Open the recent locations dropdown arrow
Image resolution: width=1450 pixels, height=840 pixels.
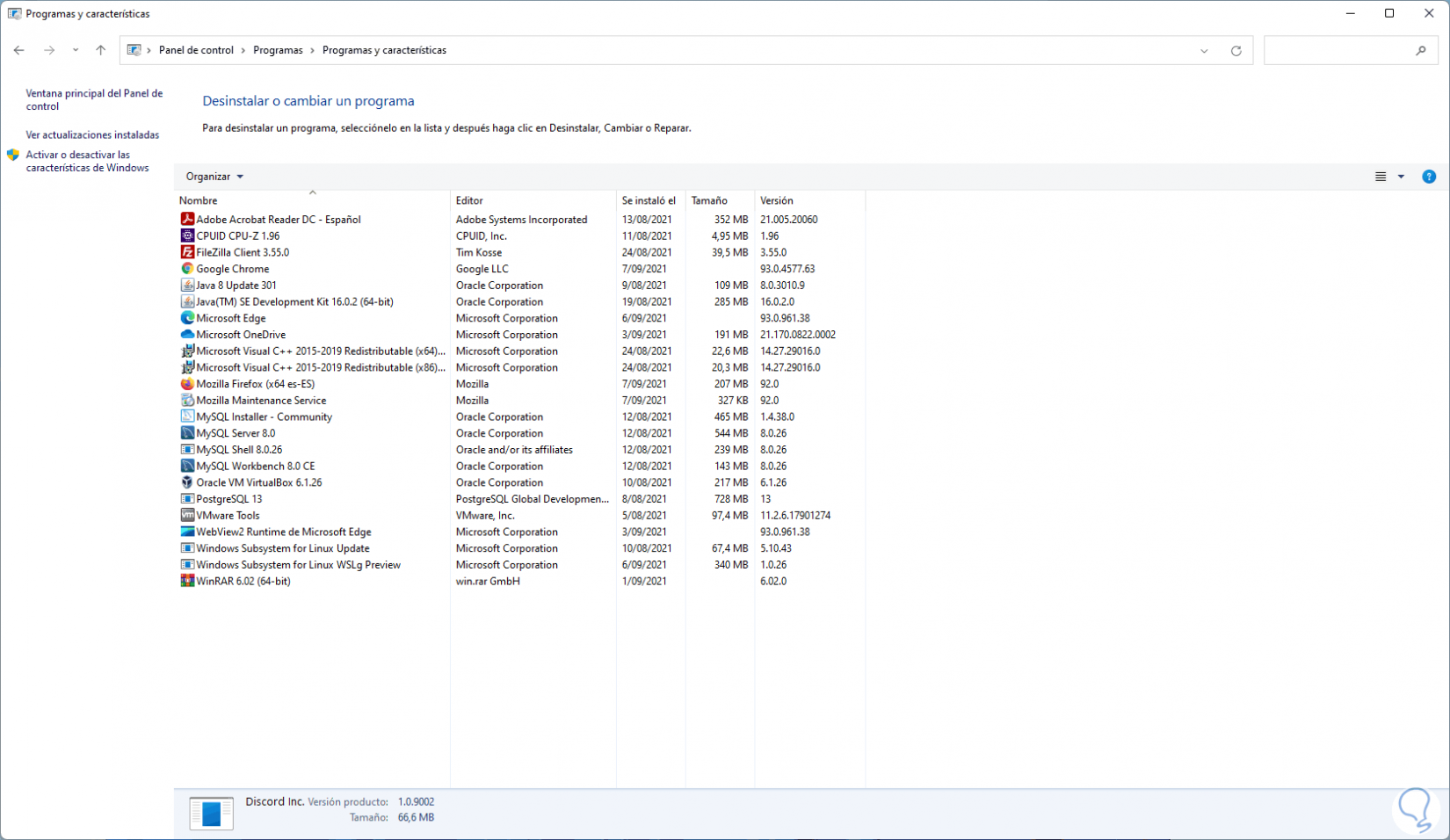(76, 50)
